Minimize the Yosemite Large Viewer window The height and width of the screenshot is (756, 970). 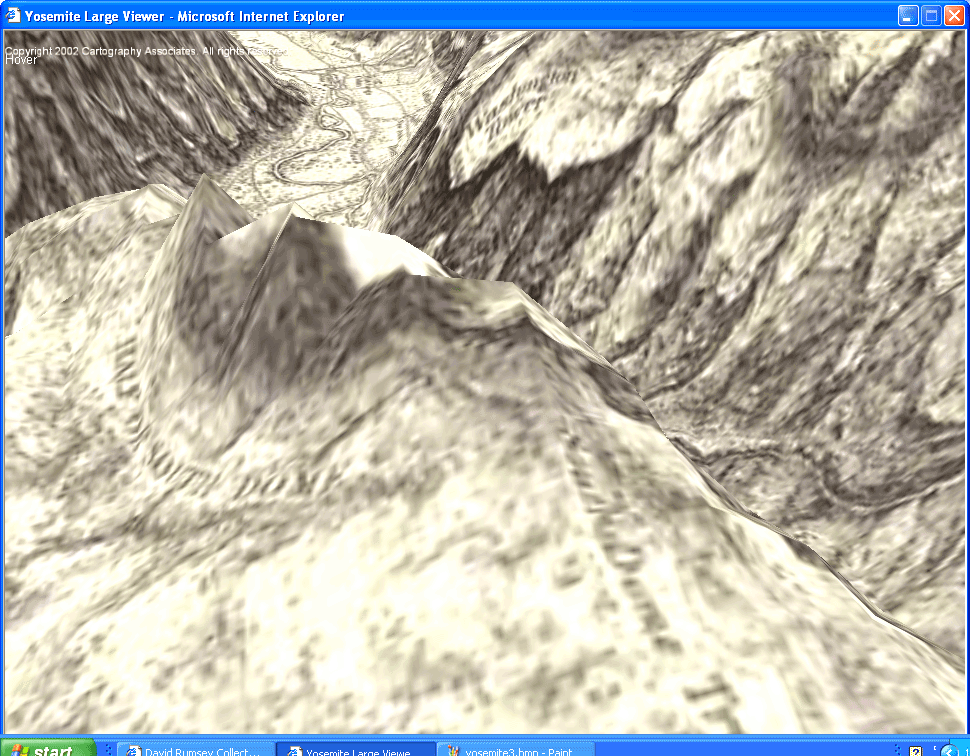(x=907, y=16)
